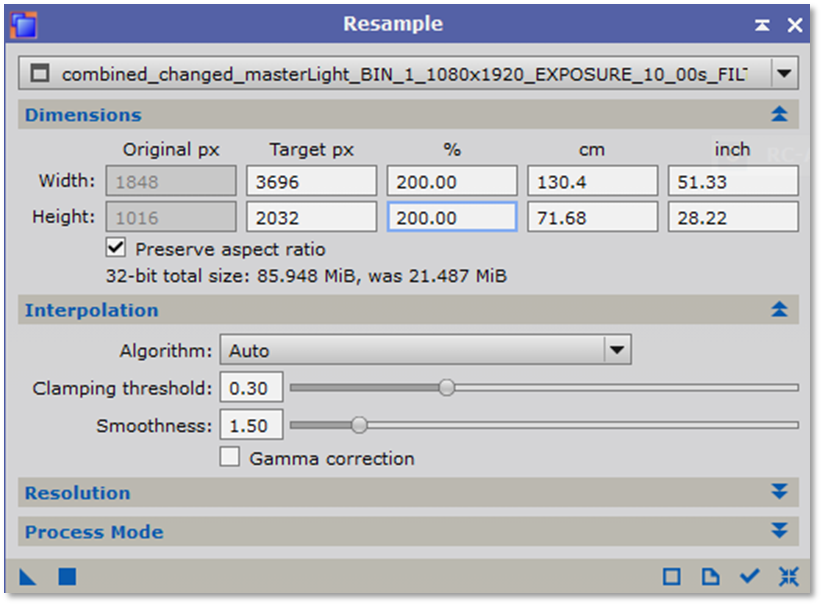Shade the Resample window with title bar arrow
Screen dimensions: 823x606
click(x=762, y=25)
